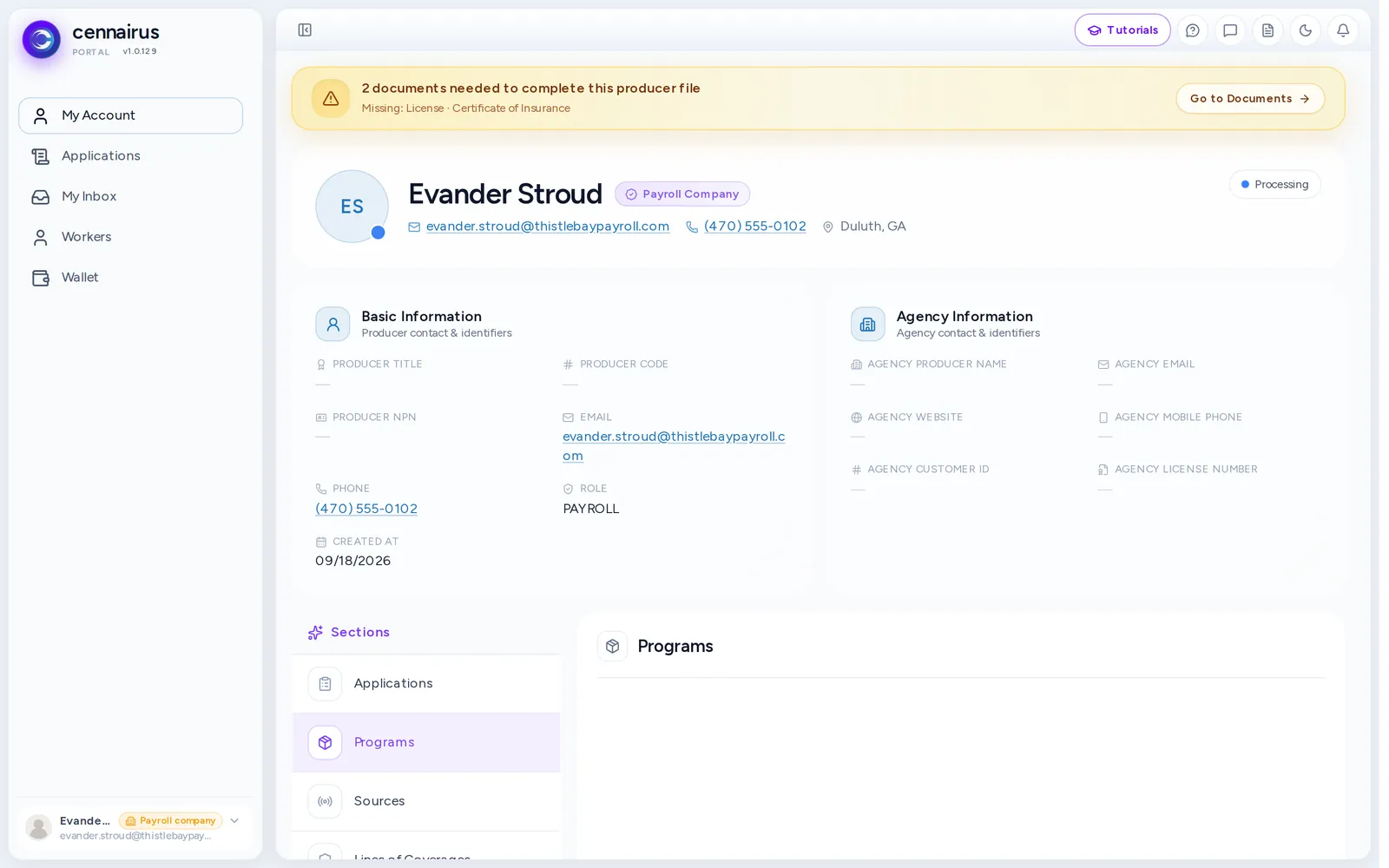Open My Account in sidebar
Viewport: 1389px width, 868px height.
pos(130,115)
